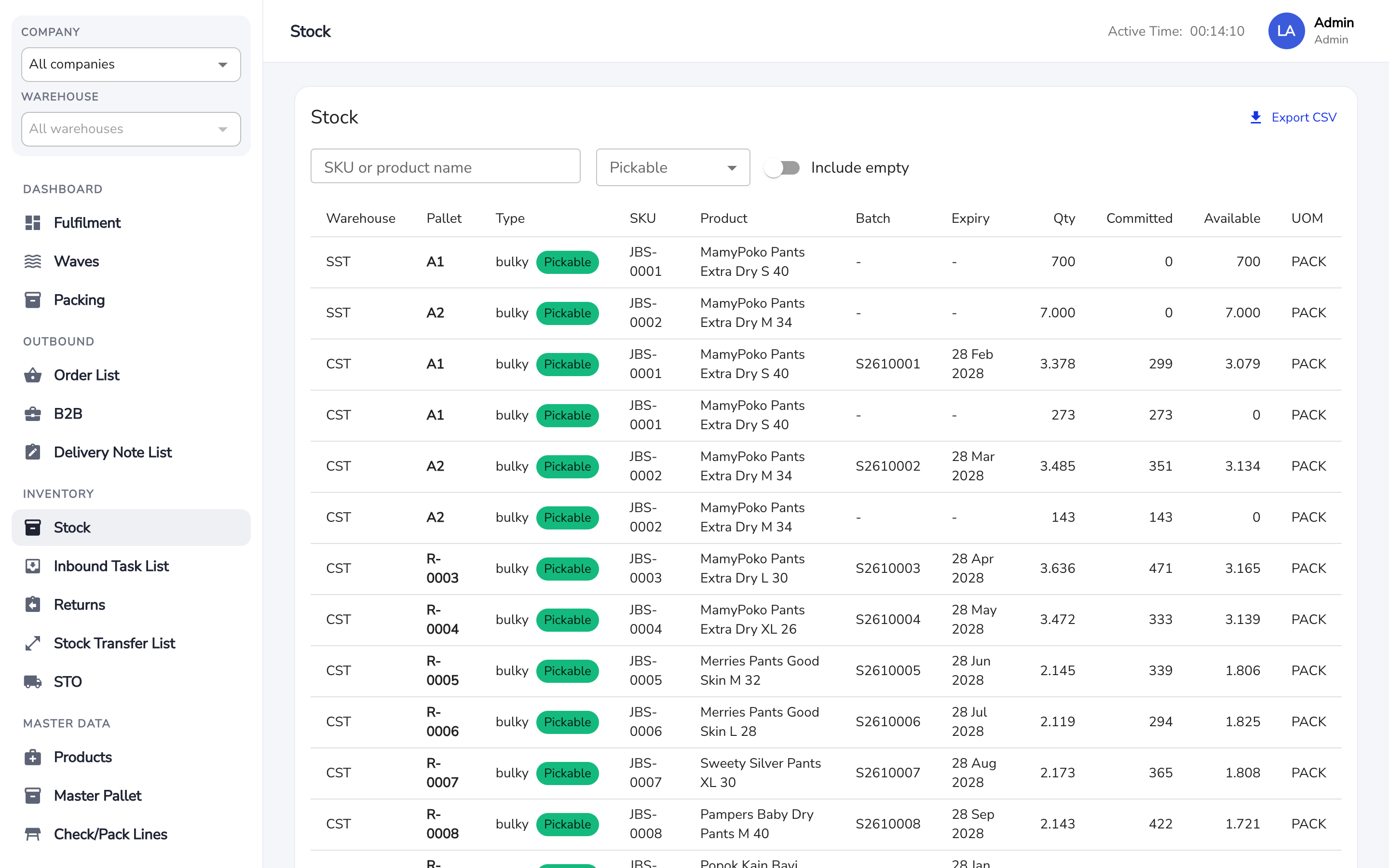This screenshot has height=868, width=1389.
Task: Click batch S2610004 cell
Action: pos(887,620)
